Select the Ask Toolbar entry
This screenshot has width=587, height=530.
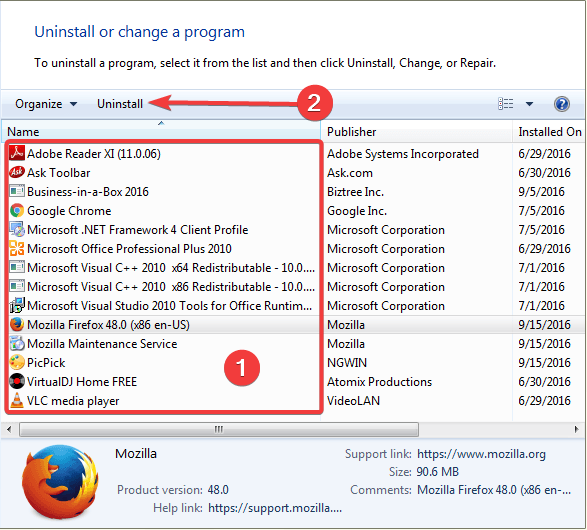pyautogui.click(x=58, y=173)
